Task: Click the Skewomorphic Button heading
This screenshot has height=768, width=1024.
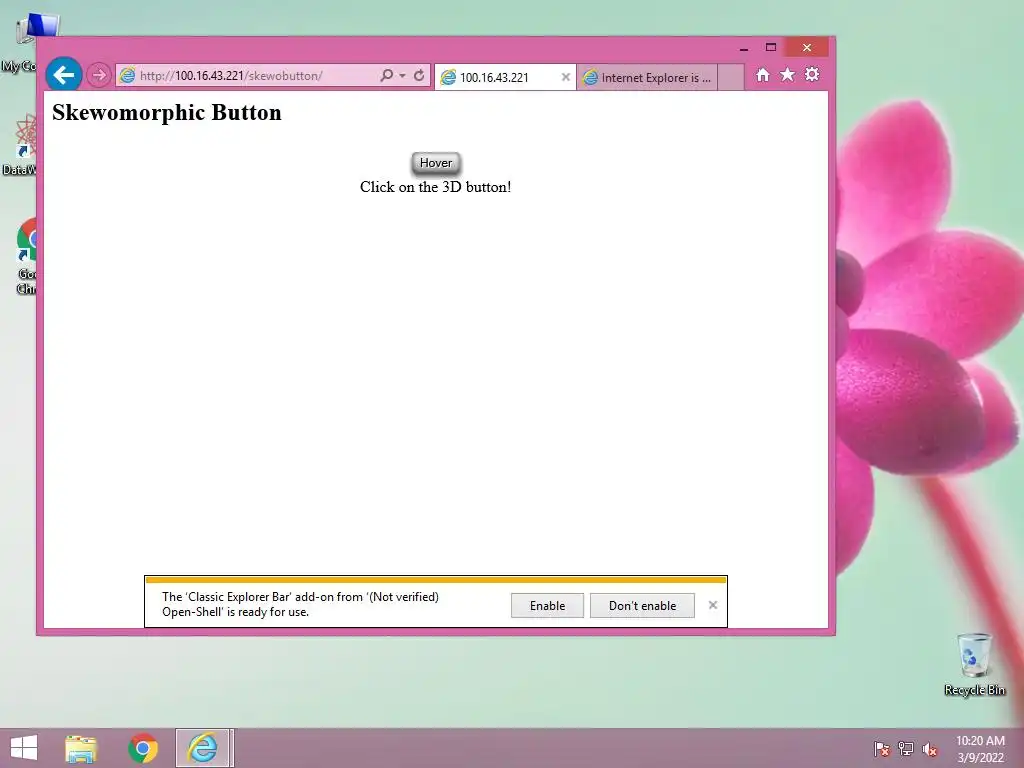Action: pyautogui.click(x=167, y=112)
